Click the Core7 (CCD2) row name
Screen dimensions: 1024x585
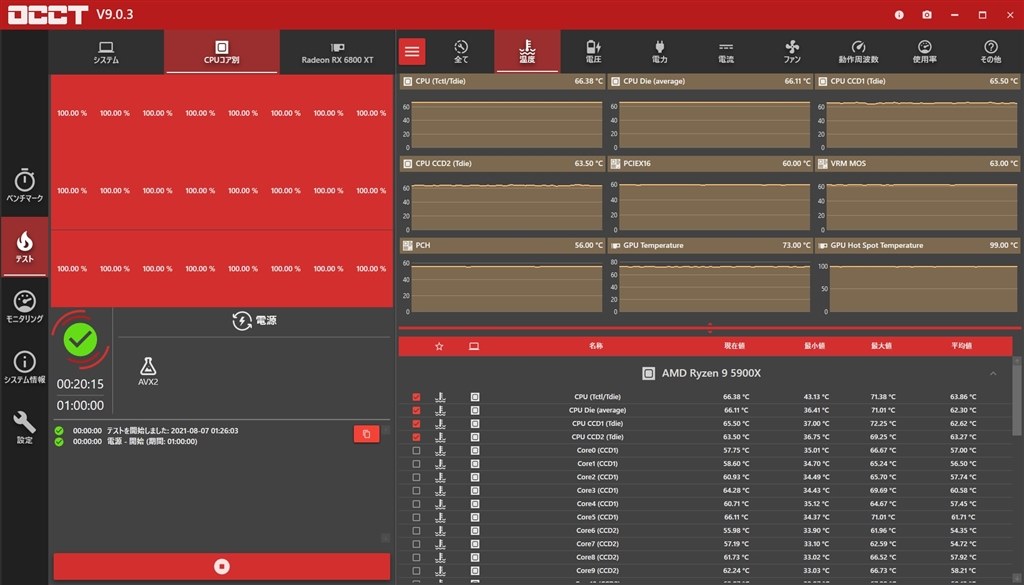[597, 544]
